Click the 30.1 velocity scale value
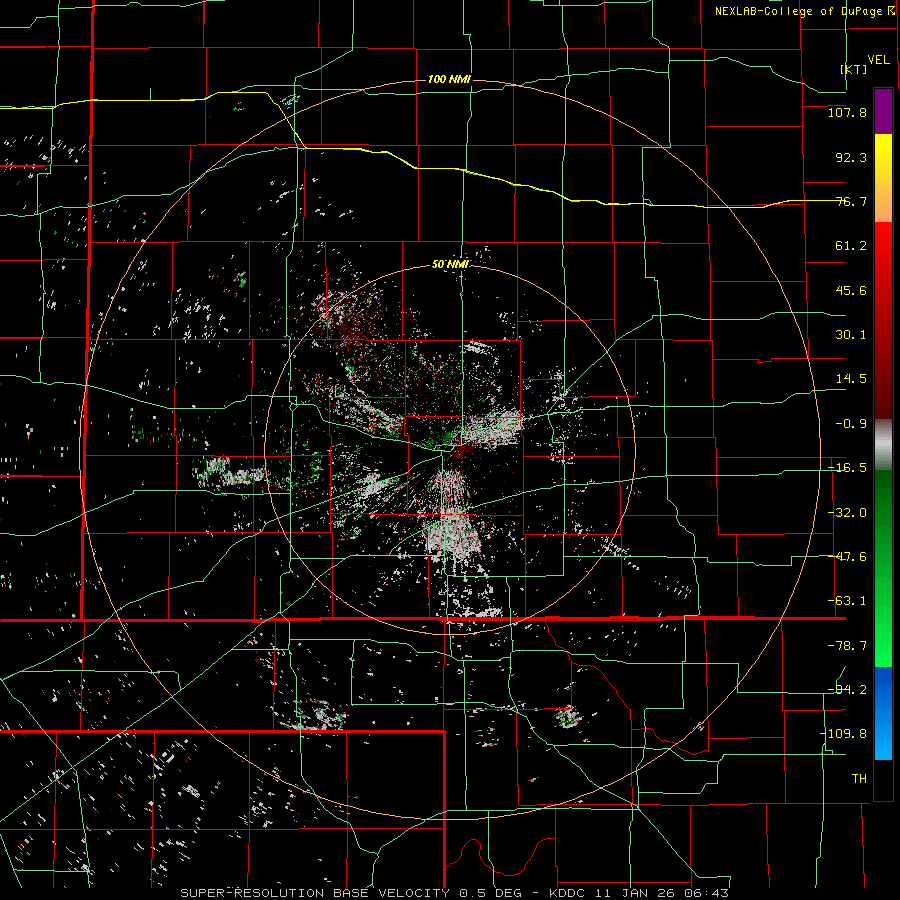 (x=851, y=335)
